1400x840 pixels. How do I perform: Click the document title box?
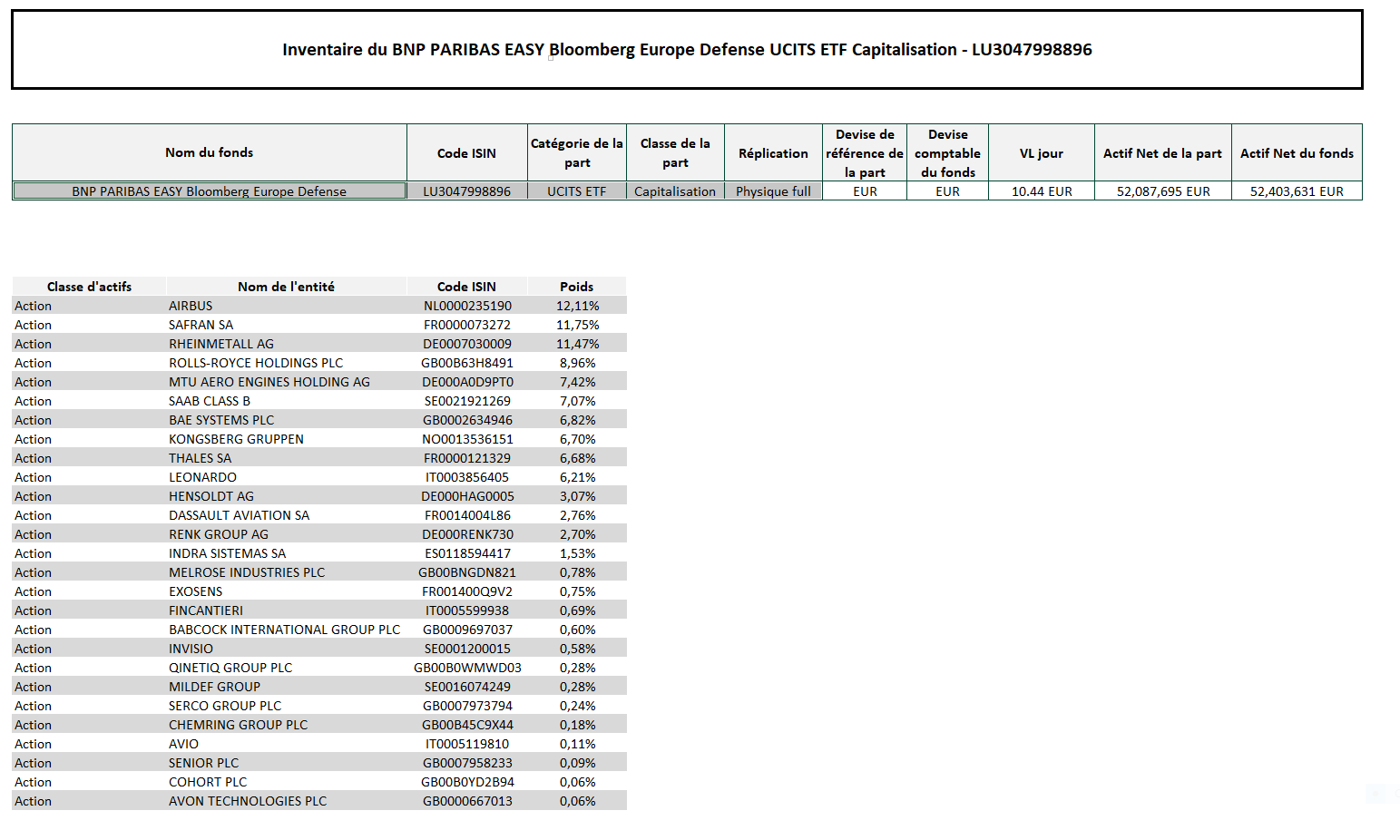click(x=687, y=50)
